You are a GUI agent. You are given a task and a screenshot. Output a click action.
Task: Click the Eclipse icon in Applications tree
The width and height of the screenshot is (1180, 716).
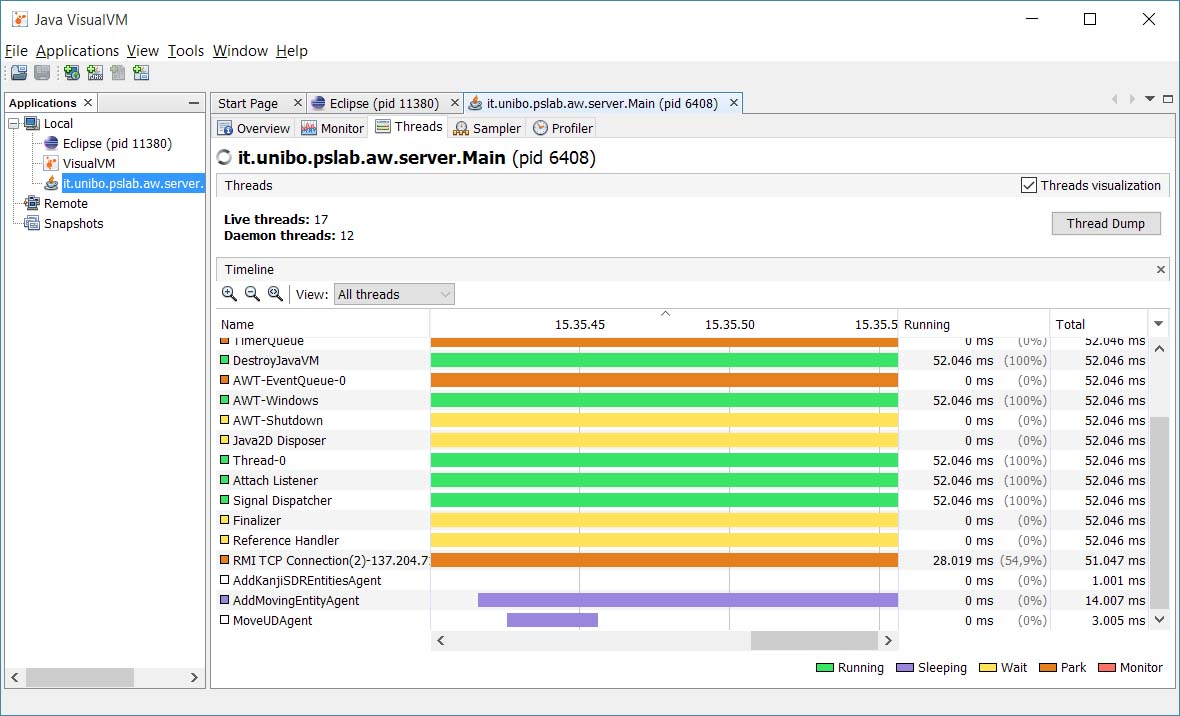tap(51, 143)
